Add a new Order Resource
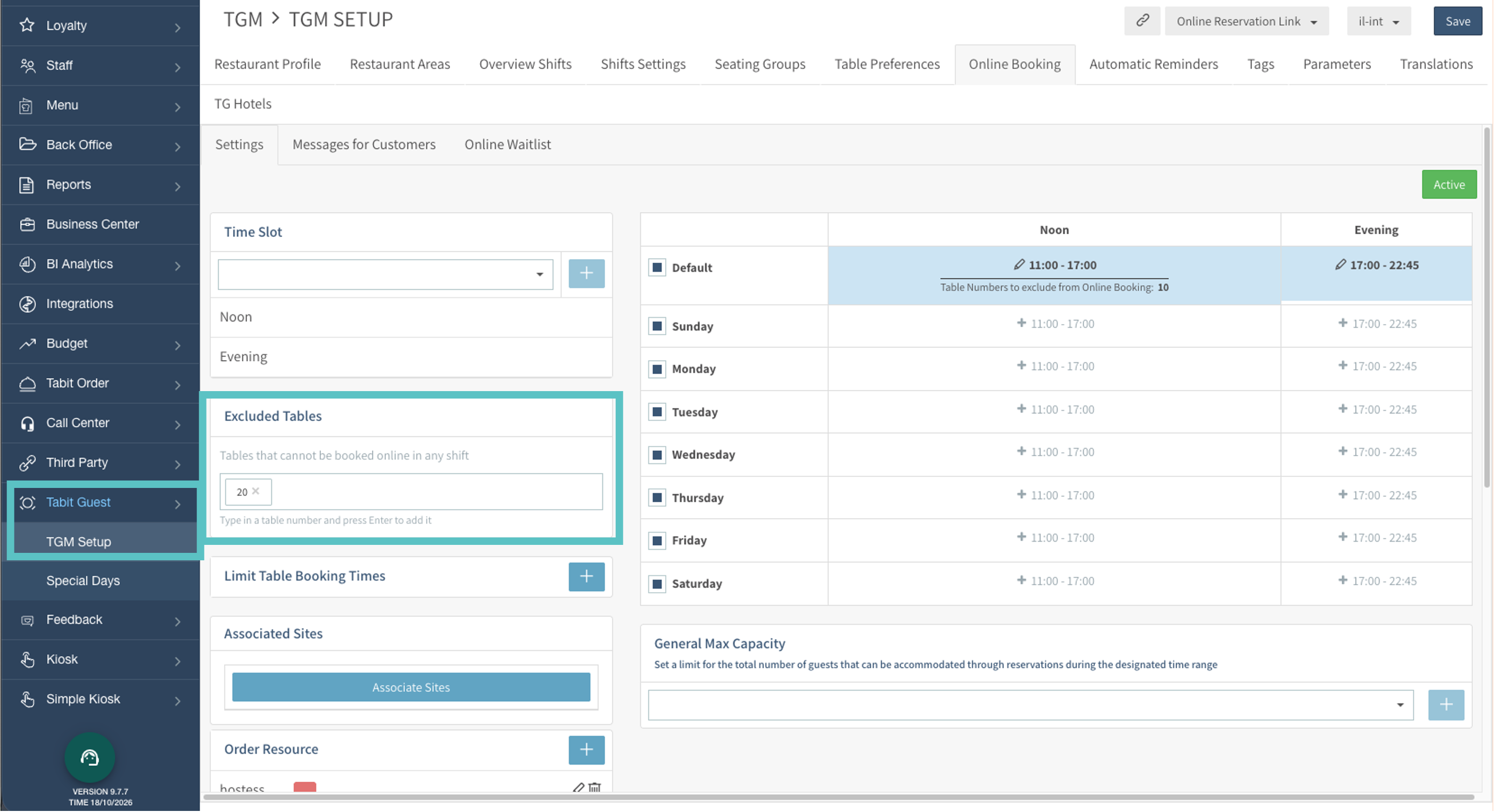This screenshot has width=1495, height=812. pos(586,750)
